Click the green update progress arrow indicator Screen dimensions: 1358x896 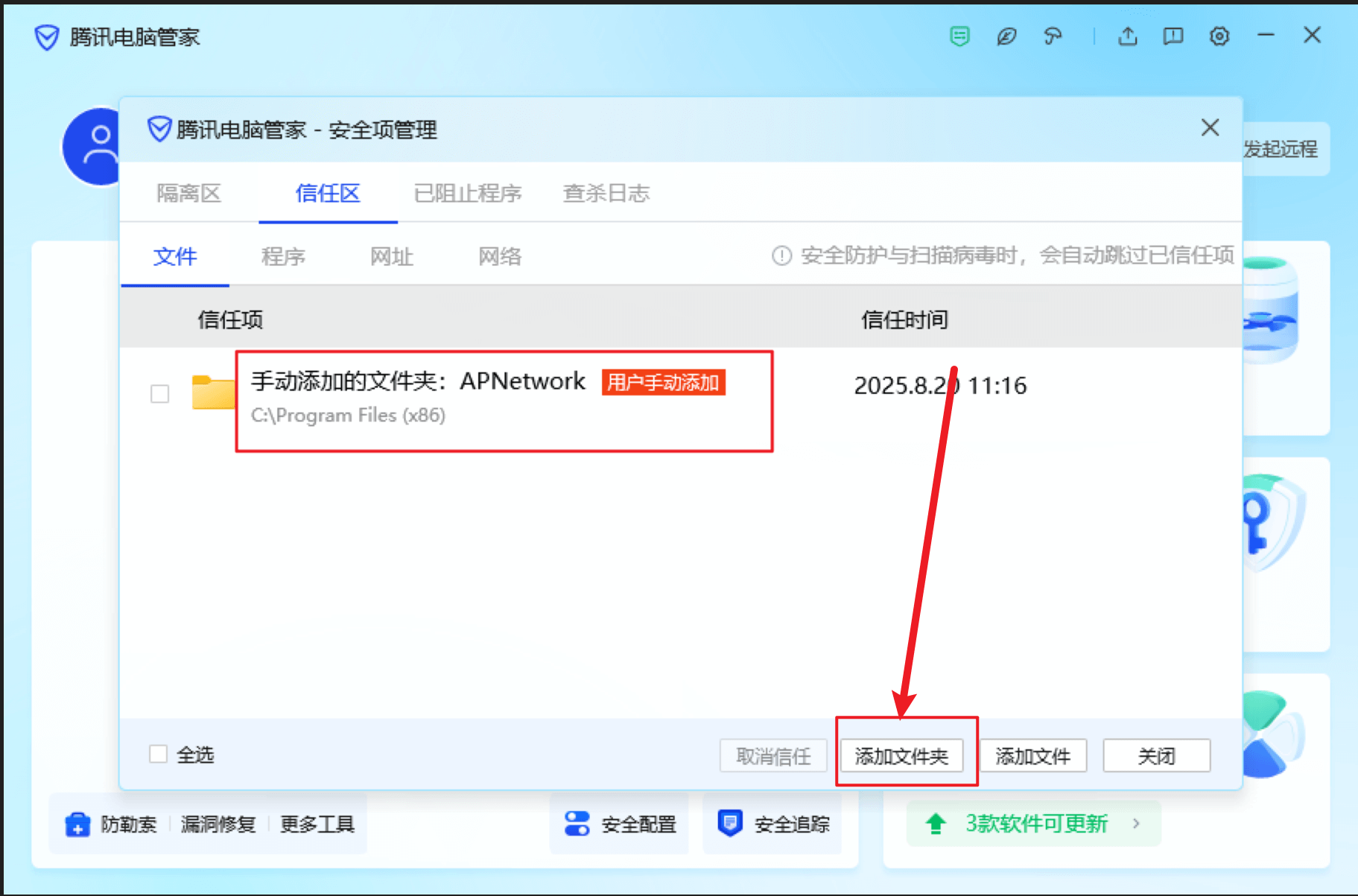pos(936,823)
